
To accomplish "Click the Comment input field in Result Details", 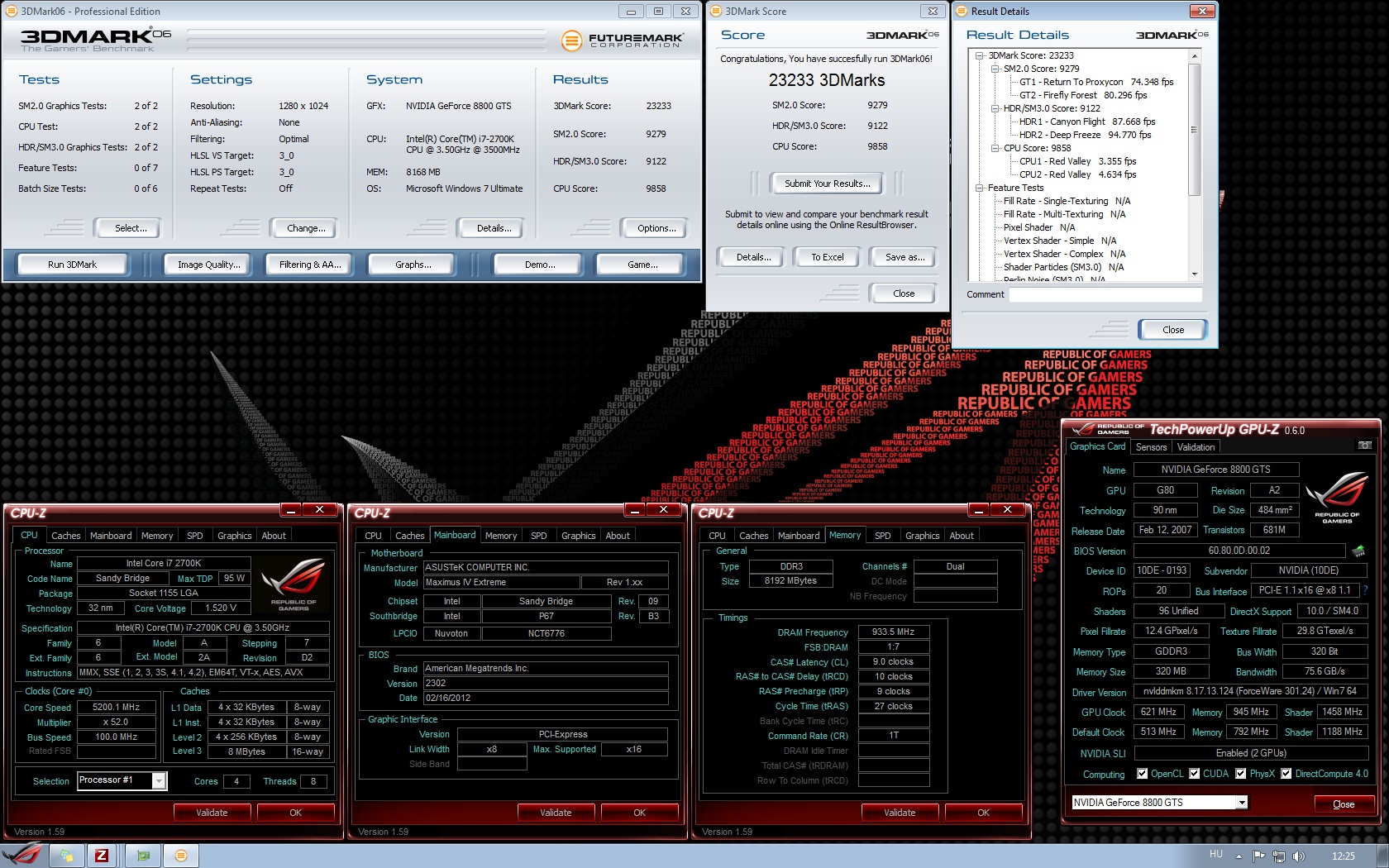I will pyautogui.click(x=1105, y=294).
